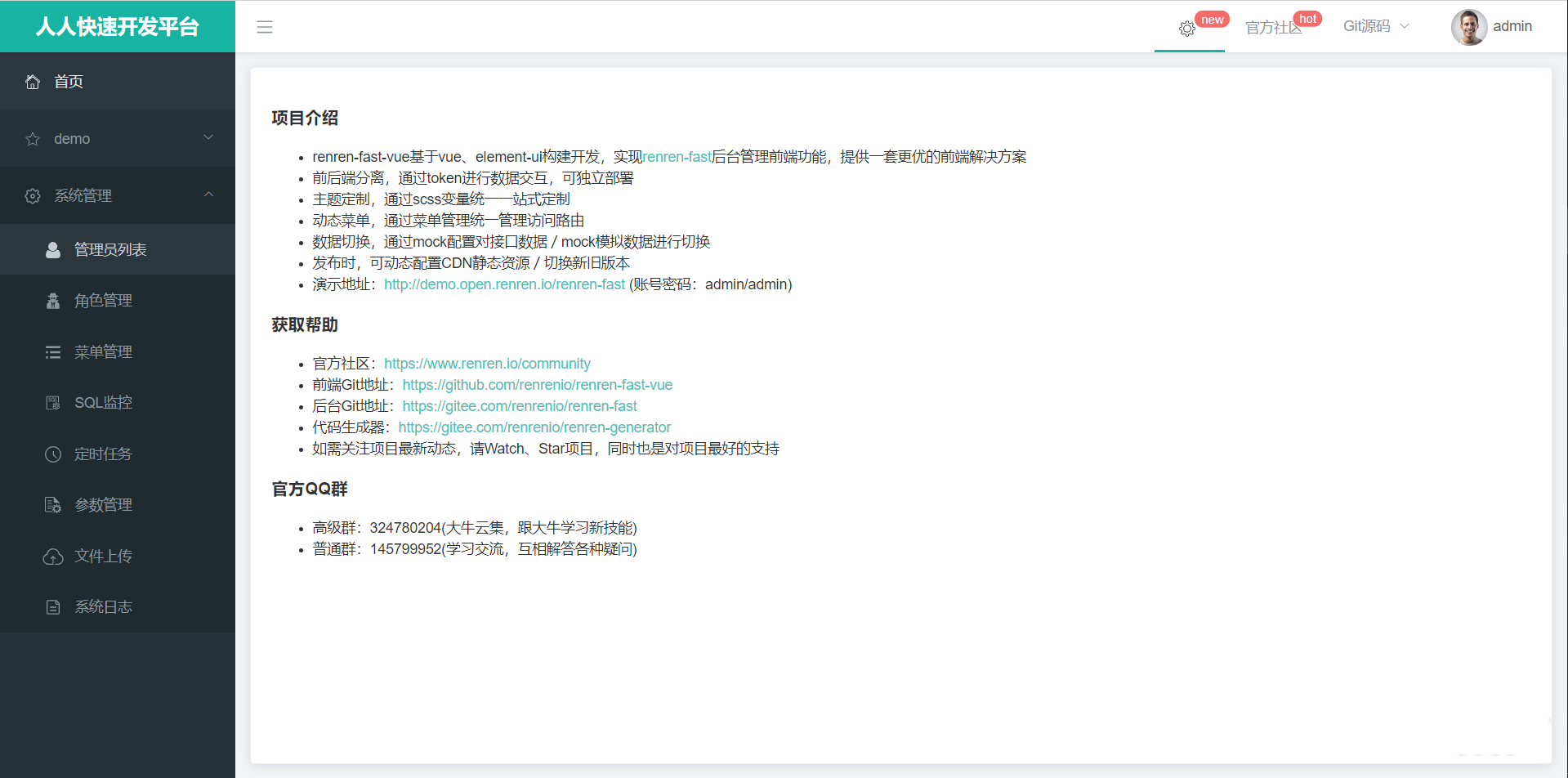This screenshot has width=1568, height=778.
Task: Open SQL监控 menu item
Action: pos(118,403)
